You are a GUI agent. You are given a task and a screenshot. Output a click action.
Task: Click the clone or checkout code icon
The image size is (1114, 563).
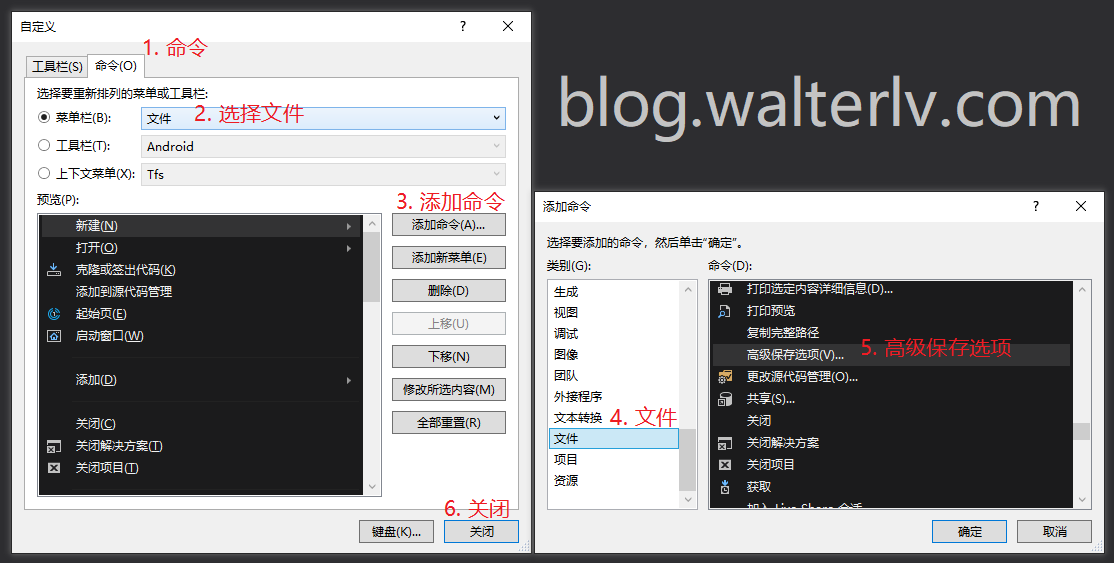tap(54, 270)
